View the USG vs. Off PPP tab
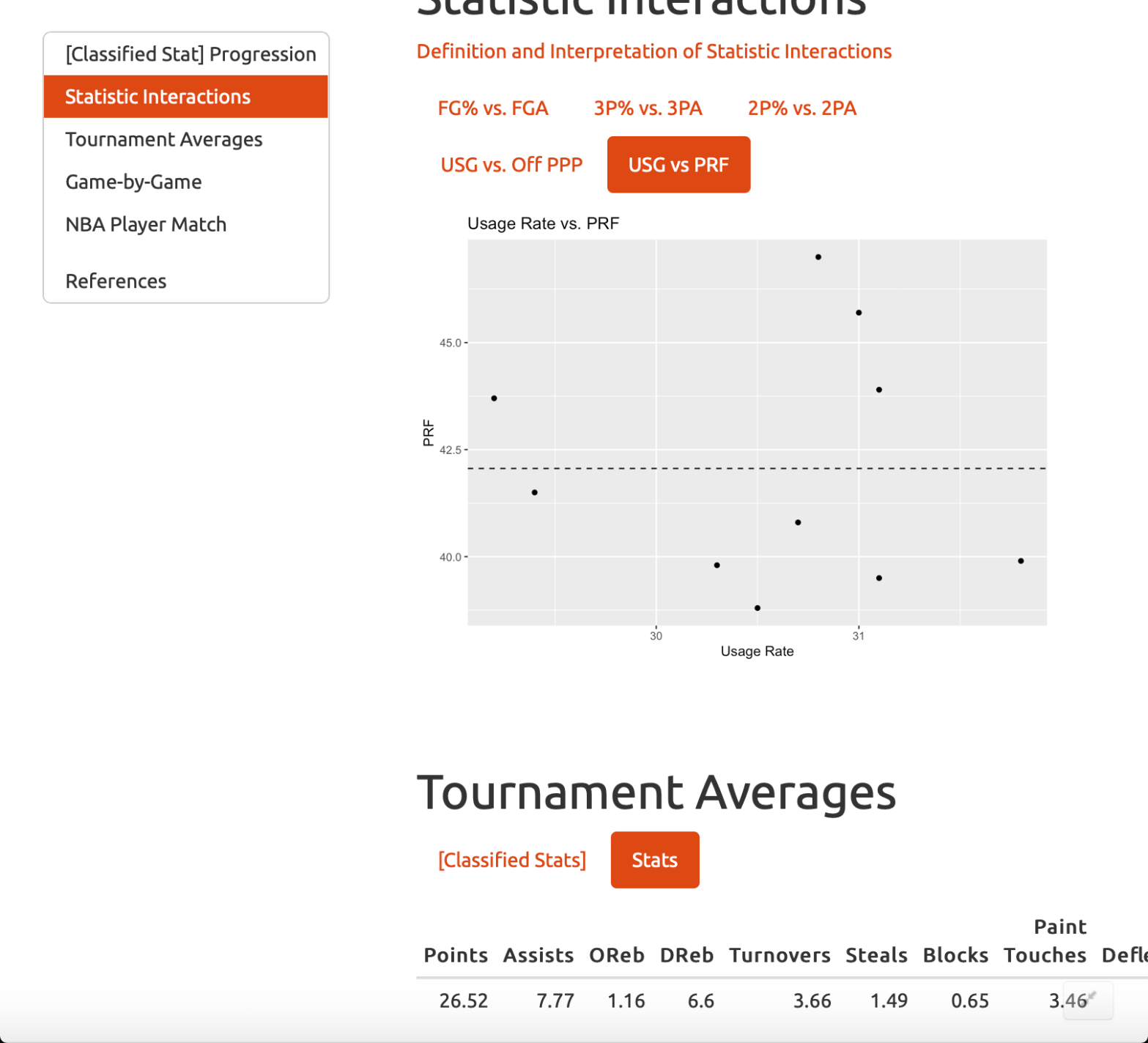1148x1043 pixels. coord(511,165)
